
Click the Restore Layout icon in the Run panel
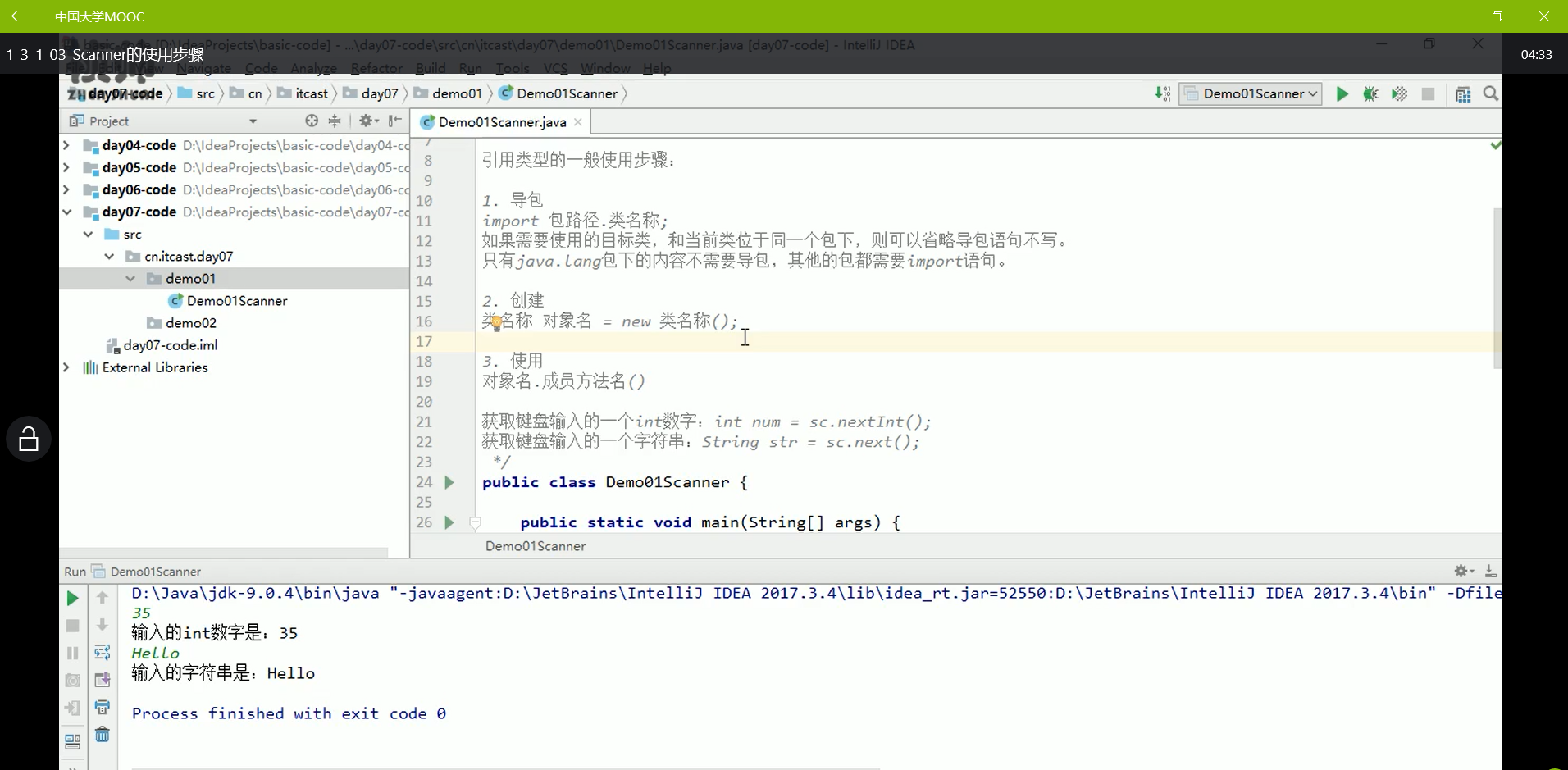(x=72, y=741)
